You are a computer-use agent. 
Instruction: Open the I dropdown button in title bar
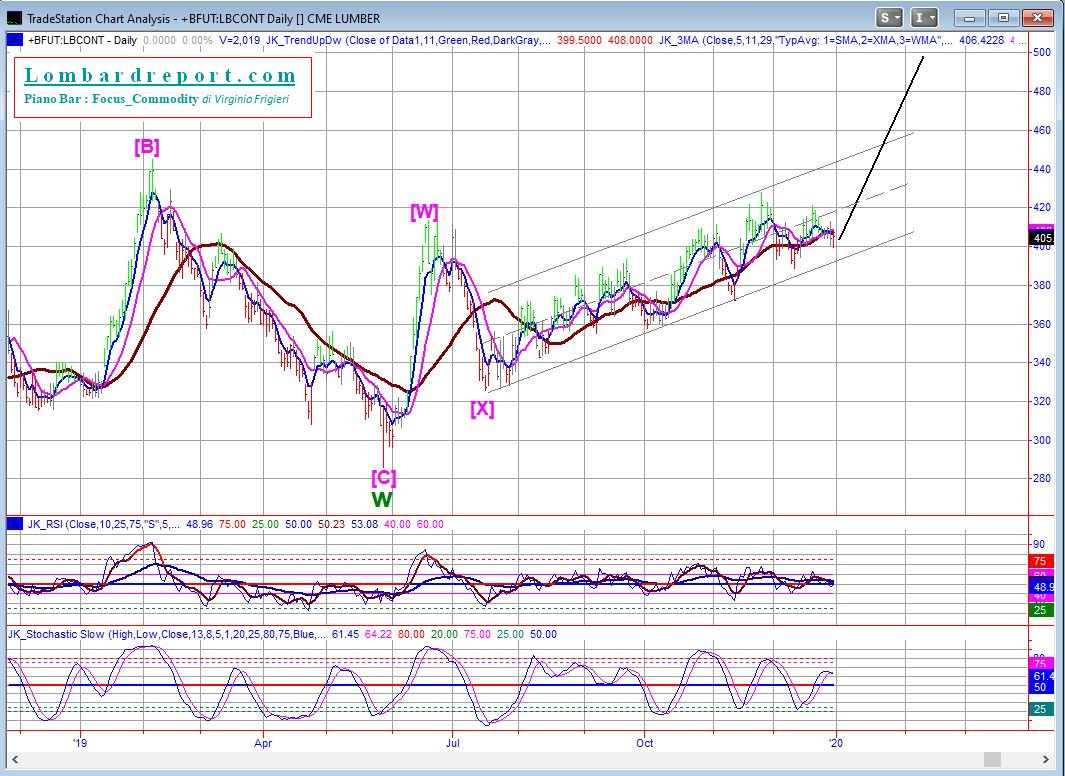[x=924, y=18]
